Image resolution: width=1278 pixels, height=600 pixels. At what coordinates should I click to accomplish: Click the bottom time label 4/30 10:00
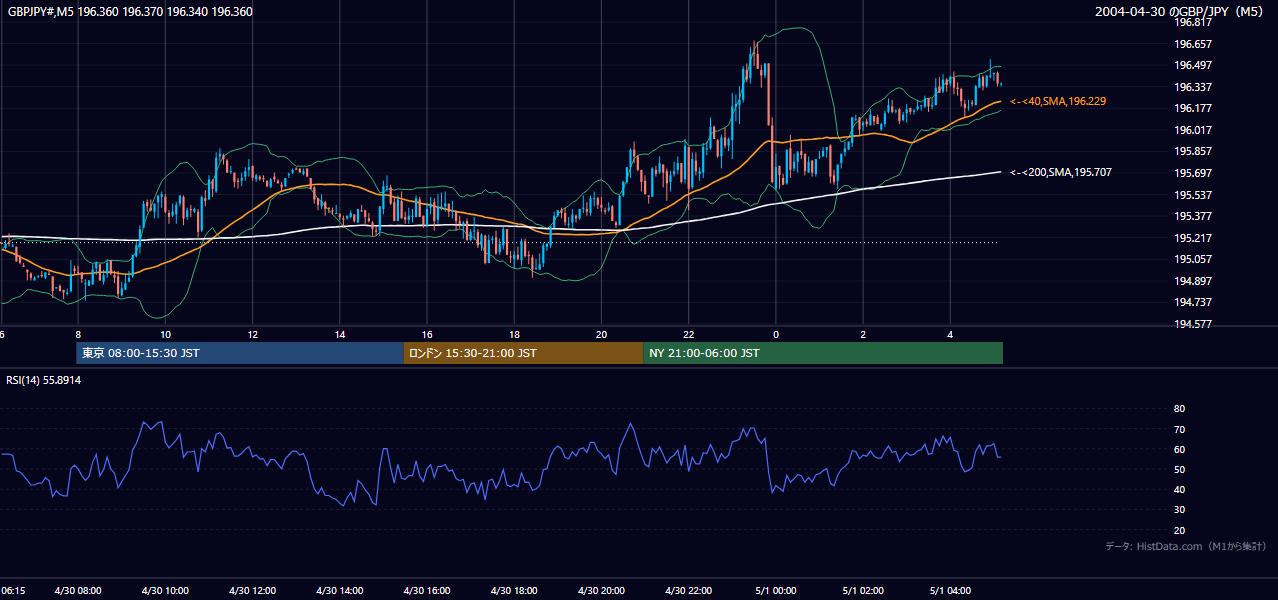click(164, 591)
